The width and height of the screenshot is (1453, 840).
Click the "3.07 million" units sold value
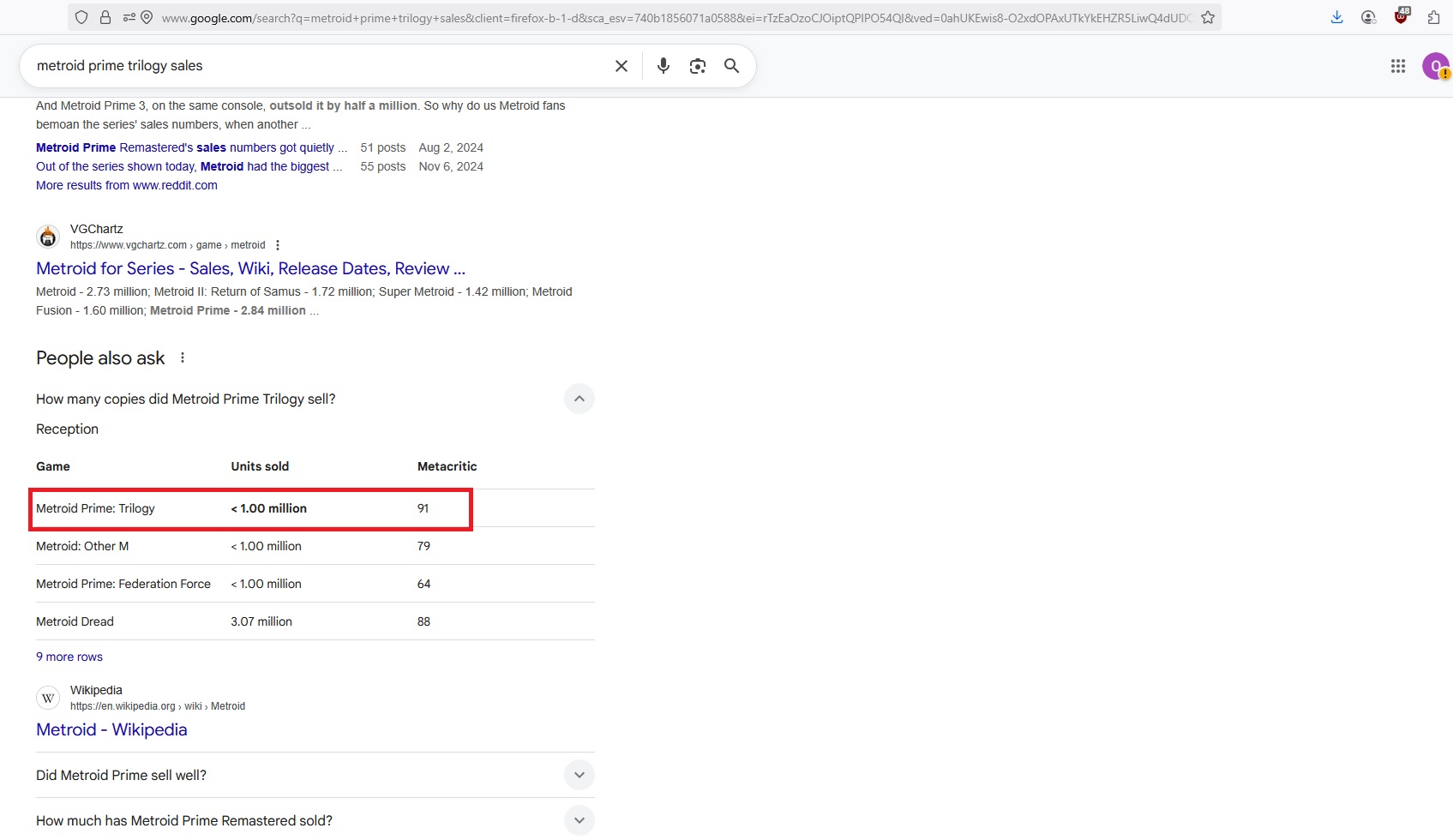click(261, 621)
